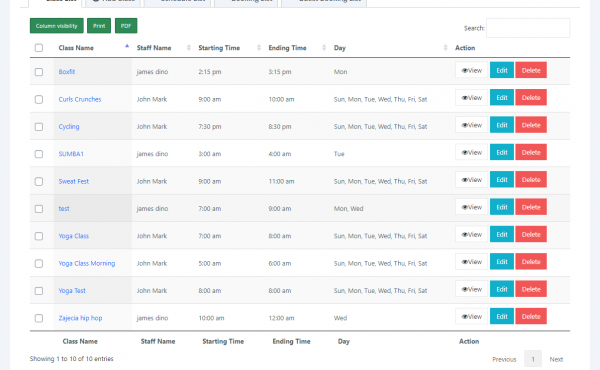Select the Yoga Test row checkbox

point(39,291)
